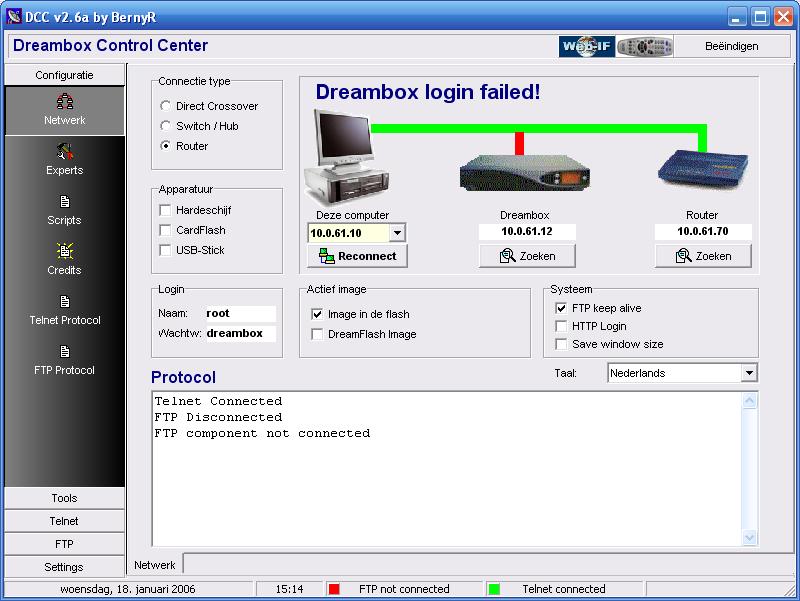This screenshot has height=601, width=800.
Task: Click Zoeken under Router
Action: (x=703, y=256)
